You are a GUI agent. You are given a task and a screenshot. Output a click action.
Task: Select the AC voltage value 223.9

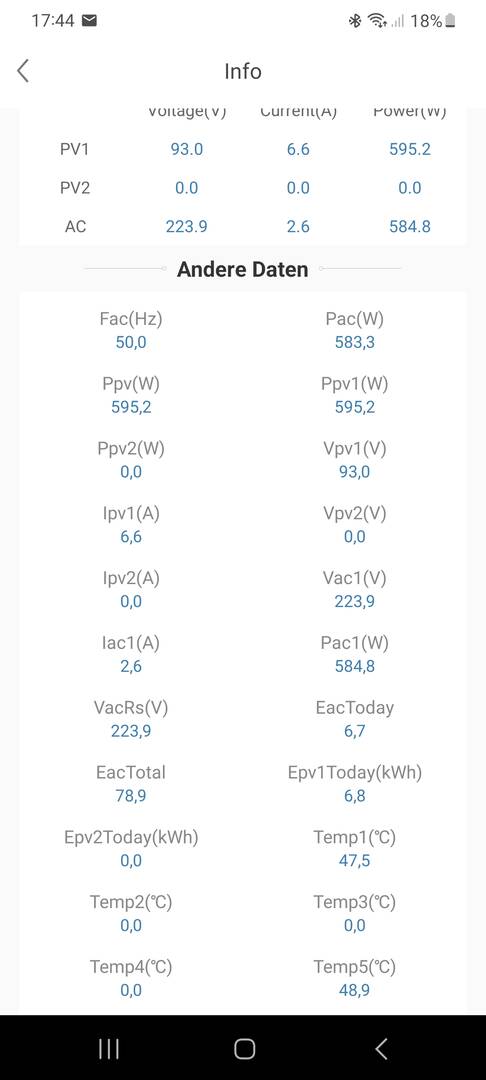[187, 226]
